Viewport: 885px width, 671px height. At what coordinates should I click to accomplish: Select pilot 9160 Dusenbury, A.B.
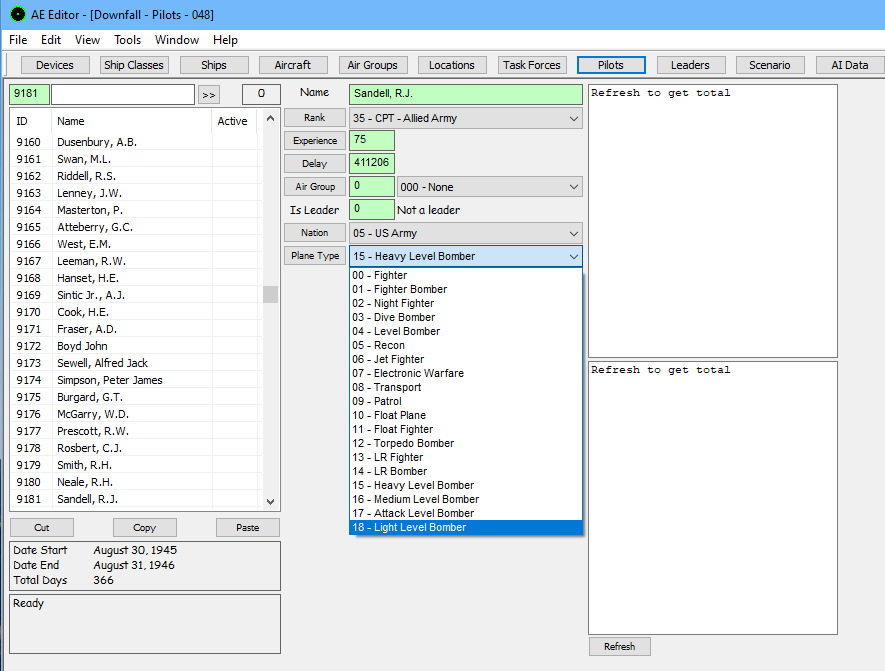[136, 142]
